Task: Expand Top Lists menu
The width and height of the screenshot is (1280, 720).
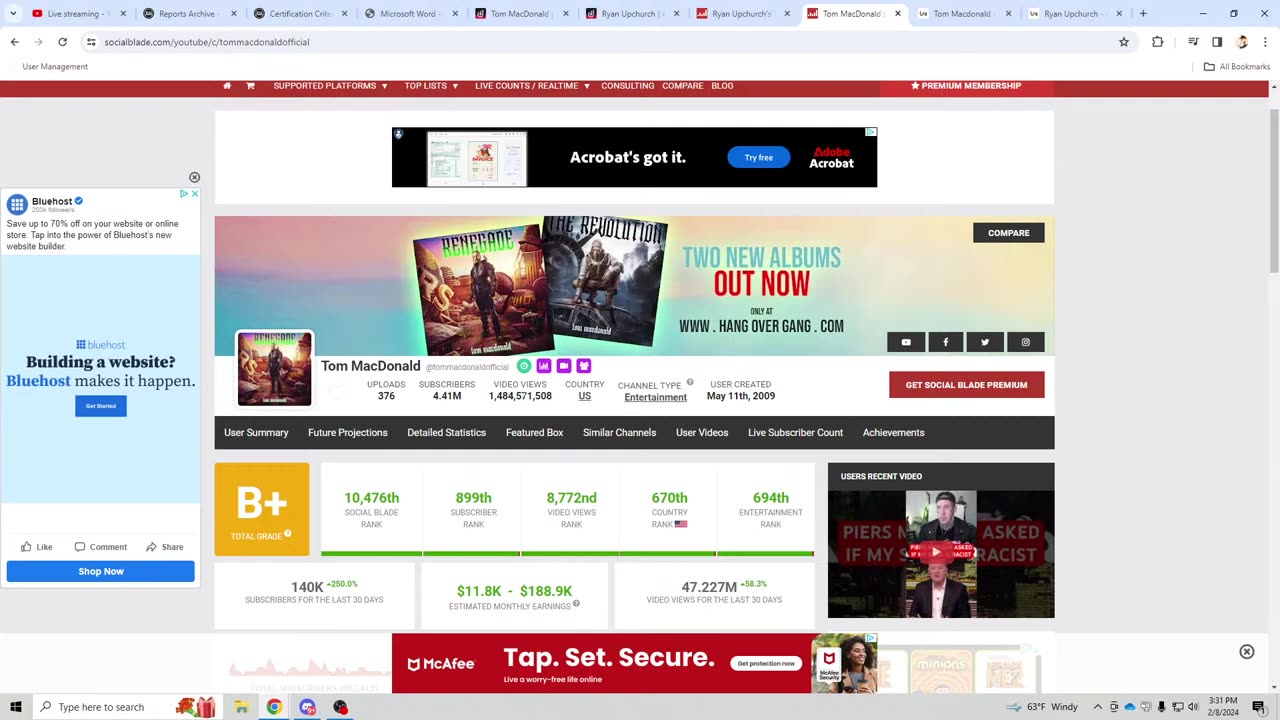Action: point(431,86)
